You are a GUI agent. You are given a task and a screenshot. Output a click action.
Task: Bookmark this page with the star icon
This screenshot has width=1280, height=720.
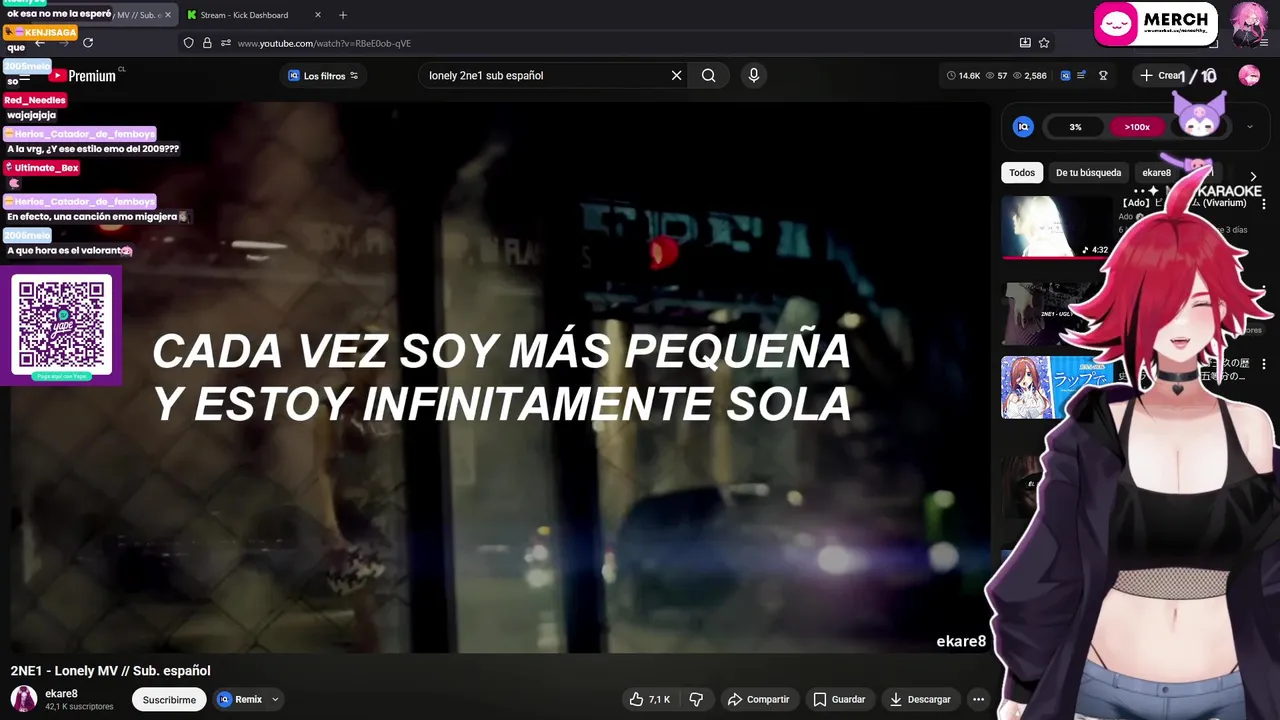point(1044,43)
